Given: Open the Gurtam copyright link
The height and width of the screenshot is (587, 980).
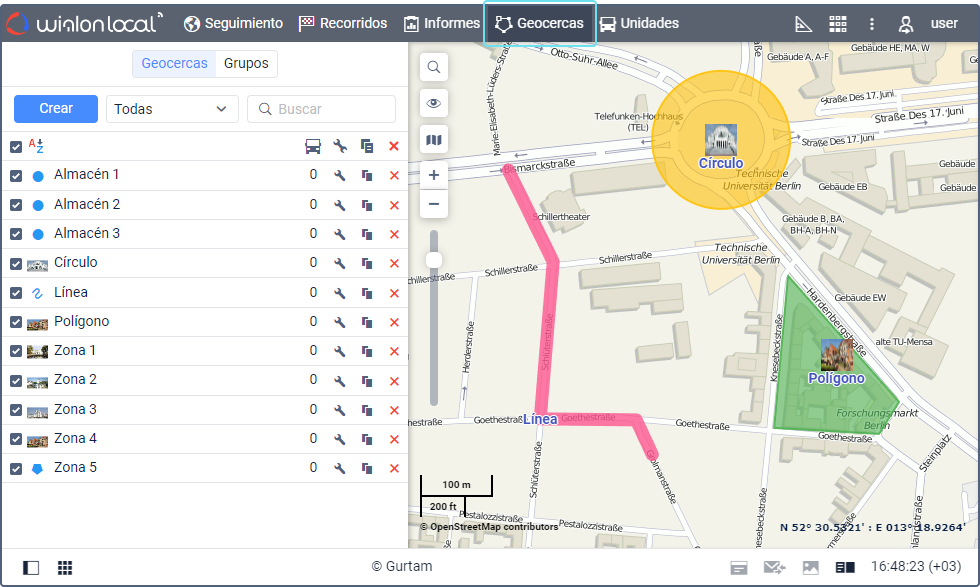Looking at the screenshot, I should (x=402, y=566).
